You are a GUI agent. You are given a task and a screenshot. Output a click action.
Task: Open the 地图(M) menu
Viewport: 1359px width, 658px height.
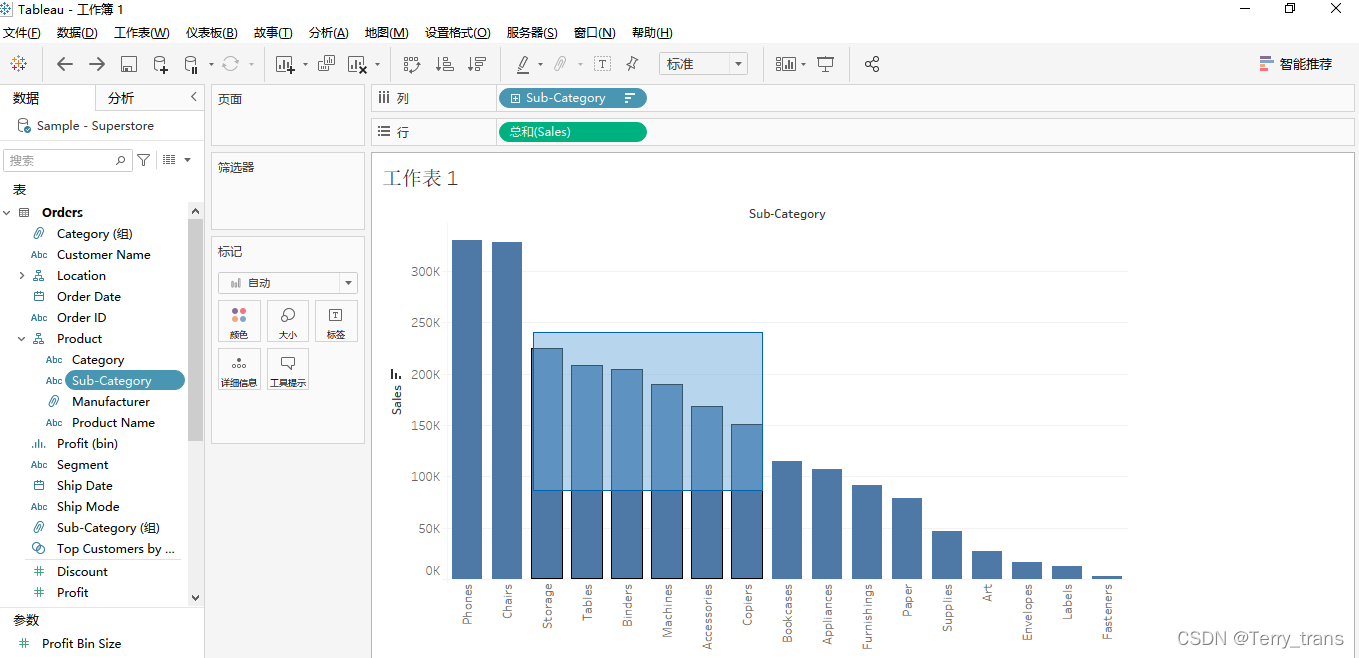coord(387,33)
